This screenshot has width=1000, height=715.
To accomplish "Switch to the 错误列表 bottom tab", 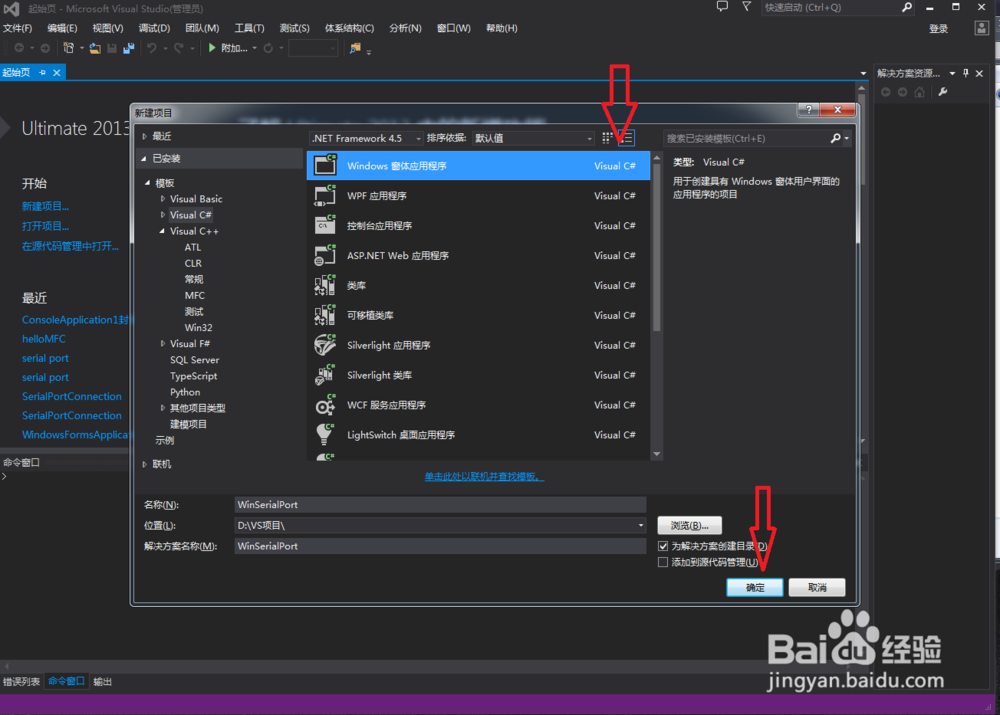I will point(21,682).
